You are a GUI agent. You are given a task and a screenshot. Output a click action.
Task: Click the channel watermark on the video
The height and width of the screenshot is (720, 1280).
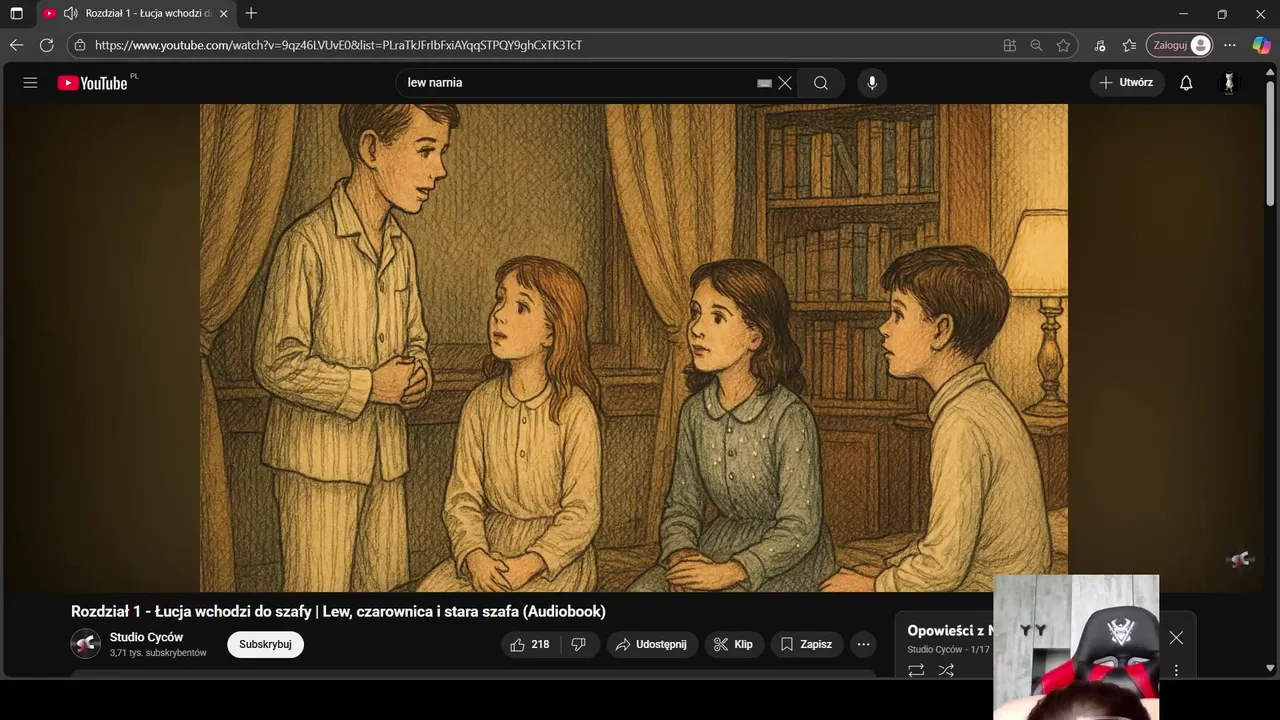(1240, 560)
